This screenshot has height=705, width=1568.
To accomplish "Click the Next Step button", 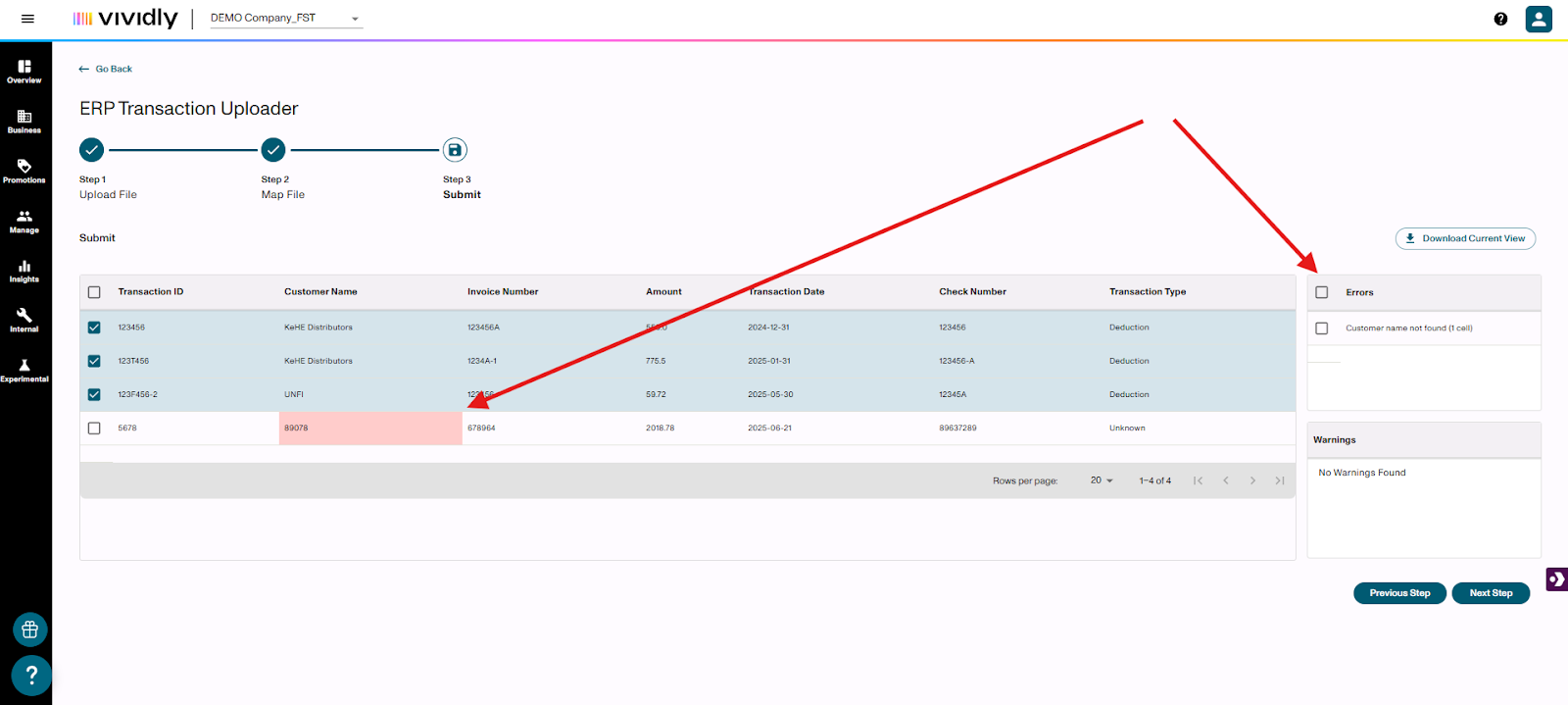I will (1490, 593).
